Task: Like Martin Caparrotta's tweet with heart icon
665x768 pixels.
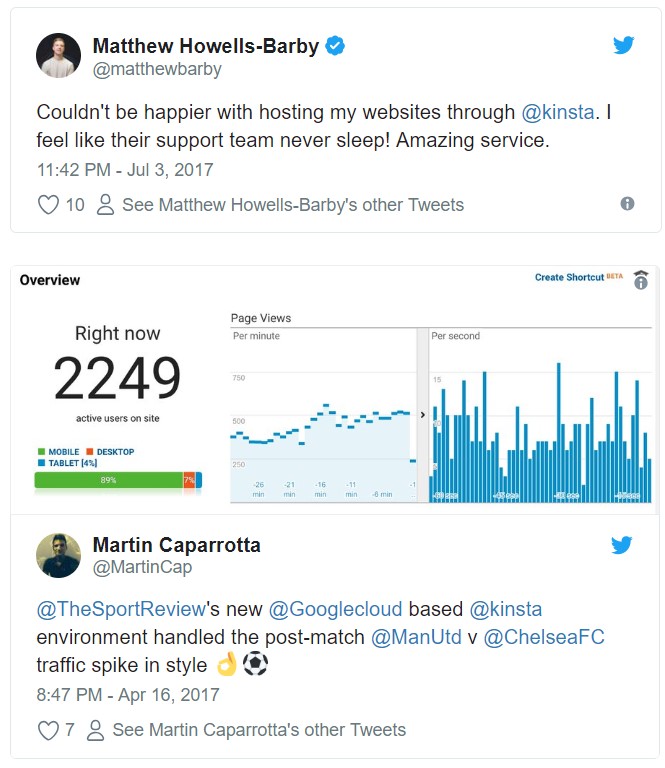Action: (x=48, y=730)
